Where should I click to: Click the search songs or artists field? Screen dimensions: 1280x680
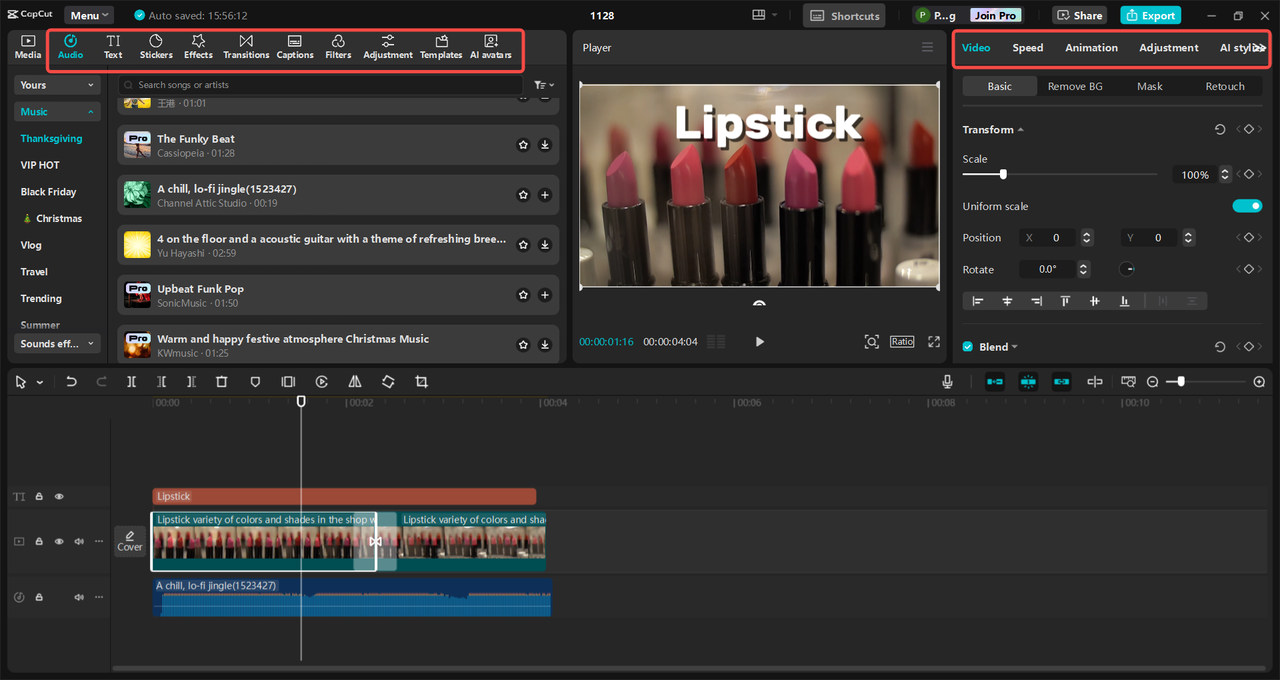[x=320, y=85]
